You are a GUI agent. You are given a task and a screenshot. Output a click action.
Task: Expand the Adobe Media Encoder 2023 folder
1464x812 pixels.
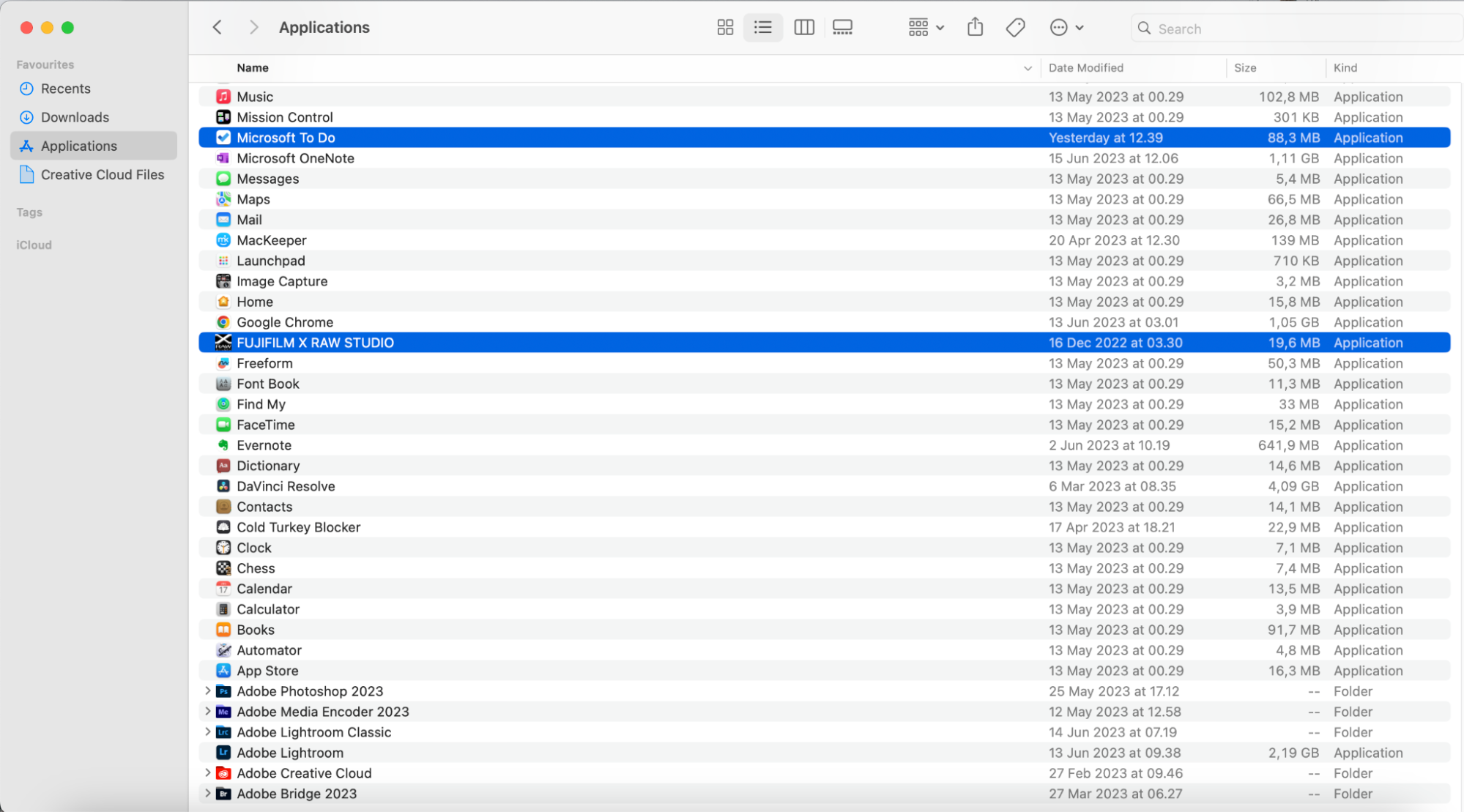point(207,712)
